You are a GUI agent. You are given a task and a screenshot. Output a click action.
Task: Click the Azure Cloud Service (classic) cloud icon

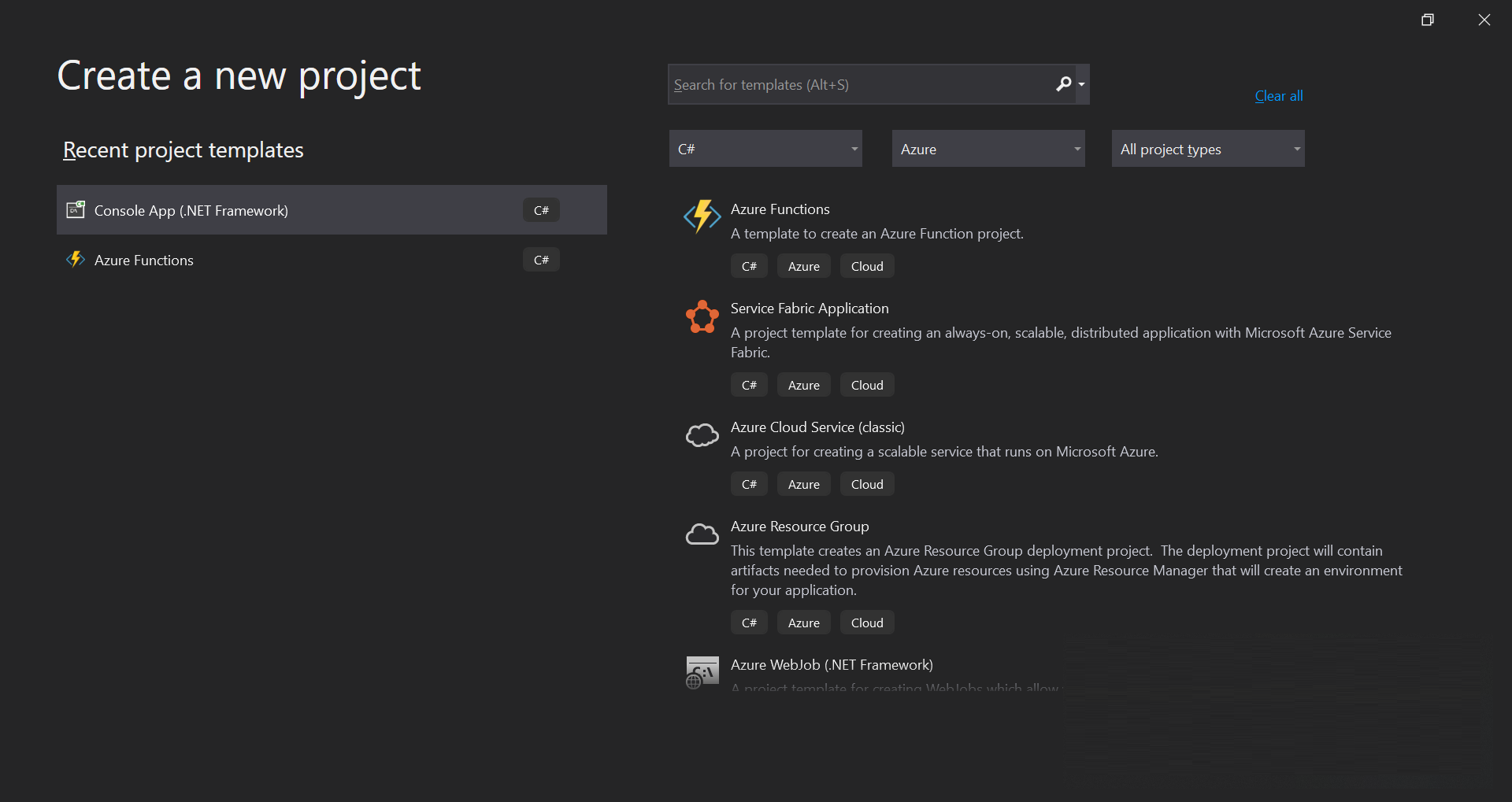pos(702,434)
